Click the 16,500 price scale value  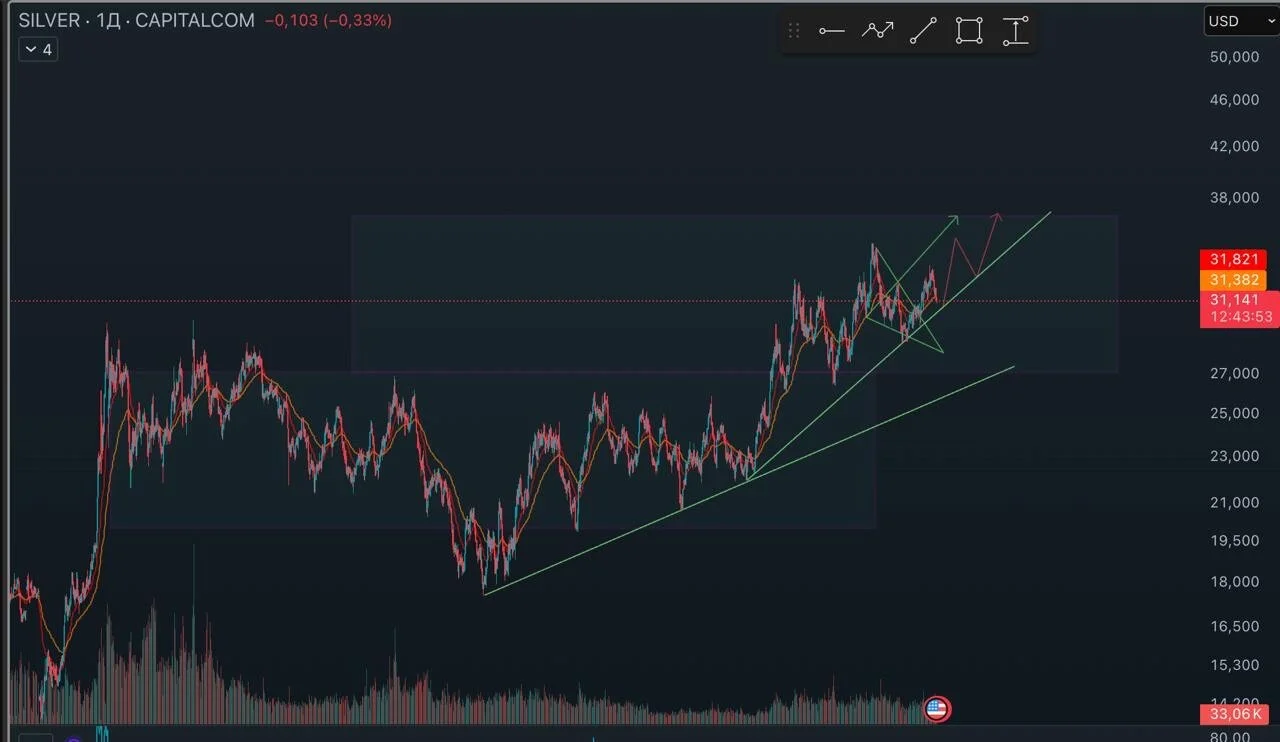1234,627
